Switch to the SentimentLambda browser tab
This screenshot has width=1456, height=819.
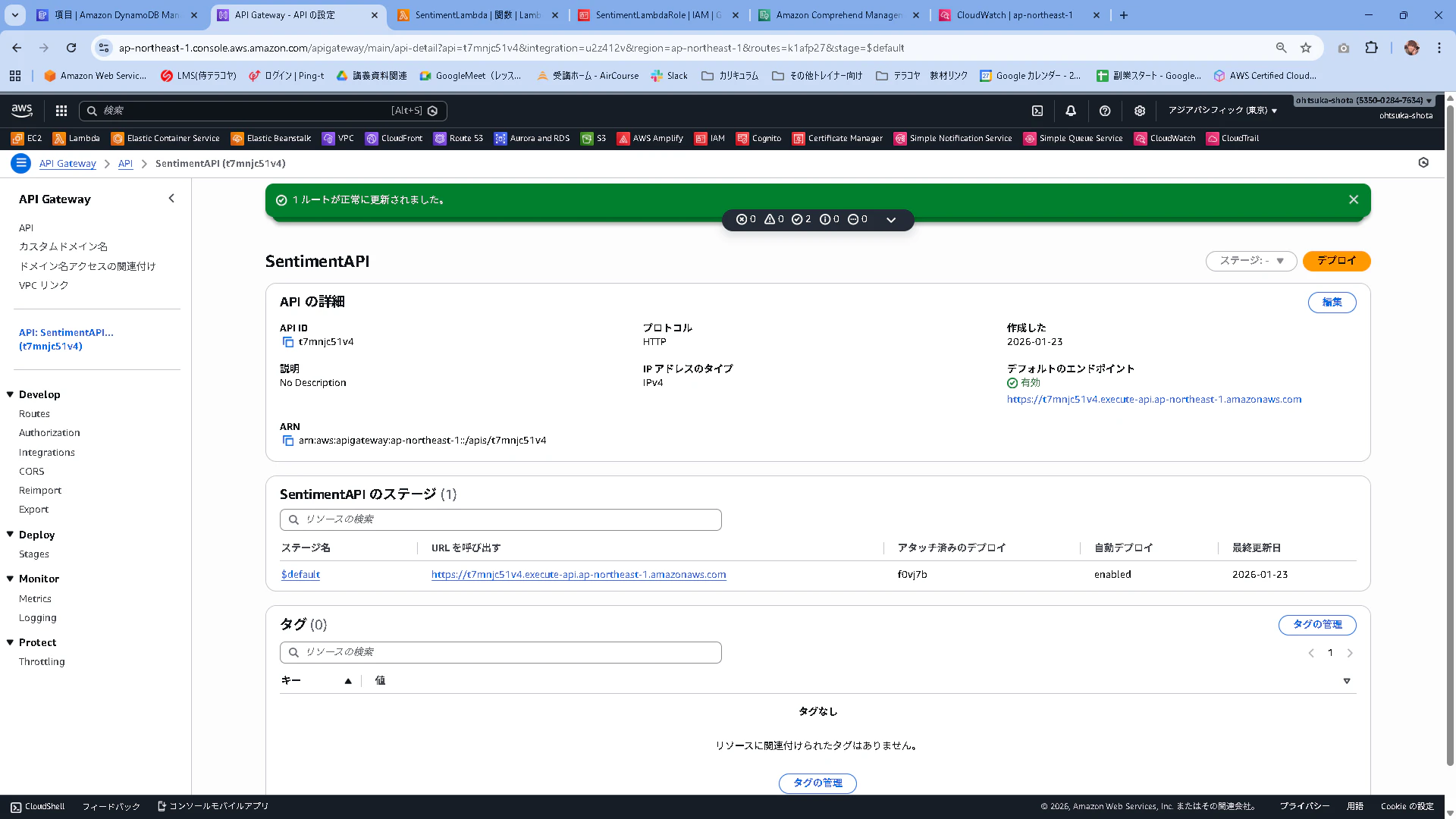[479, 15]
